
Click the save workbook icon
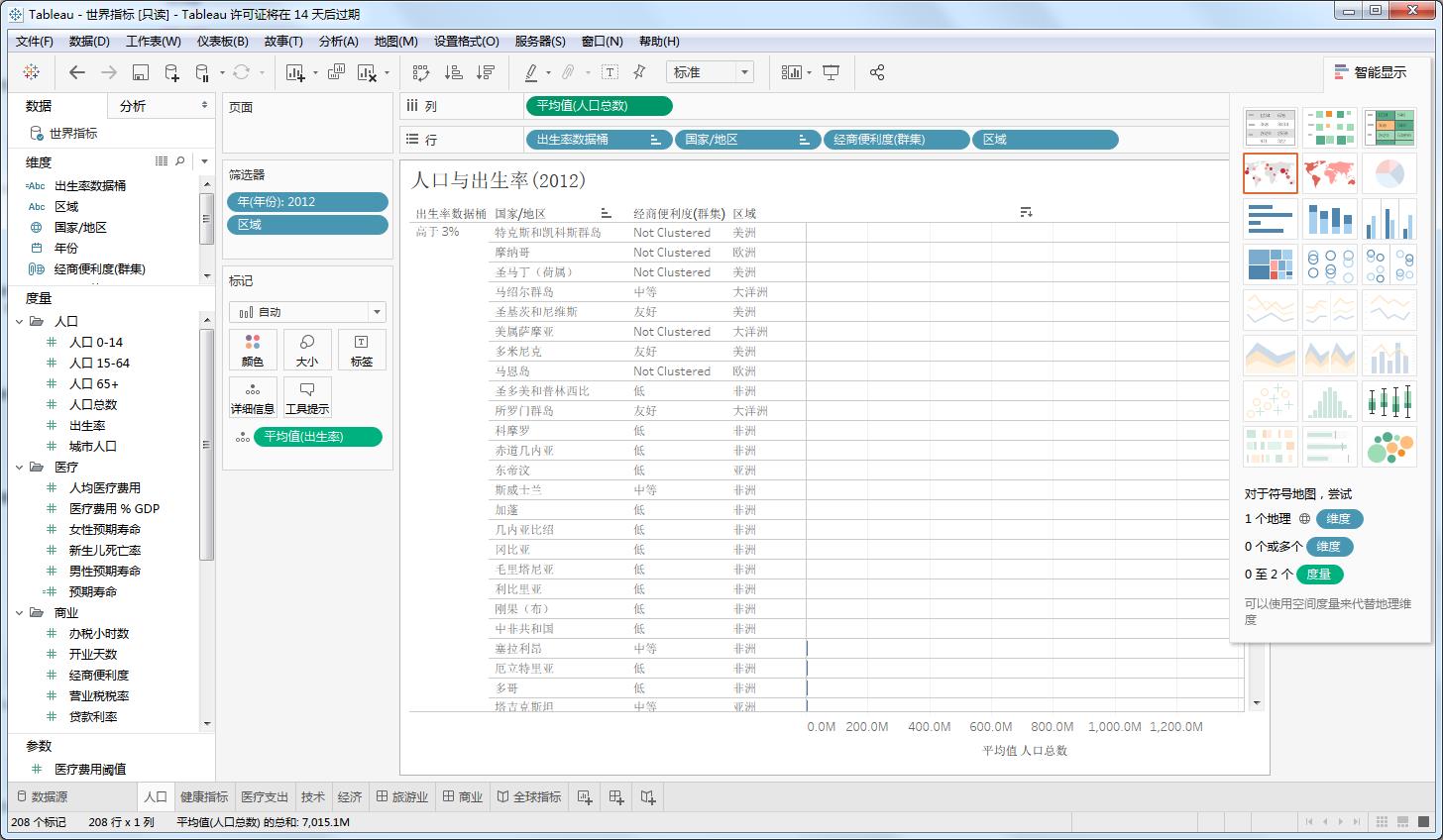[140, 72]
